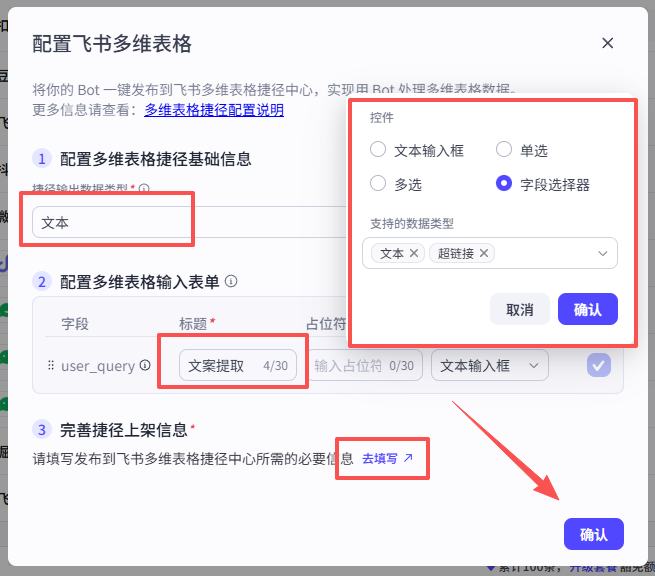This screenshot has width=655, height=576.
Task: Select the 单选 radio option
Action: (504, 150)
